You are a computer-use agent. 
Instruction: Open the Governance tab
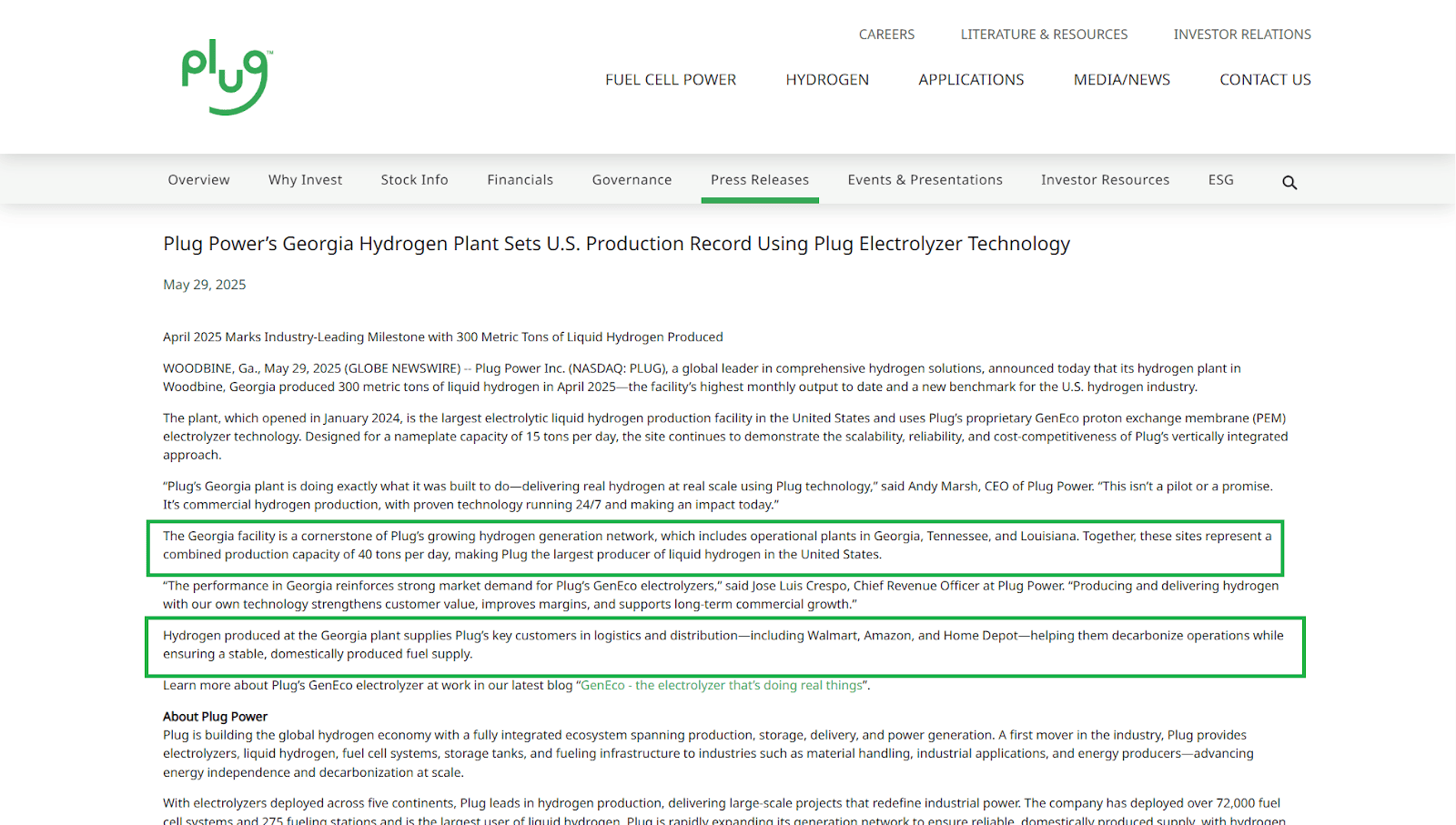coord(632,180)
